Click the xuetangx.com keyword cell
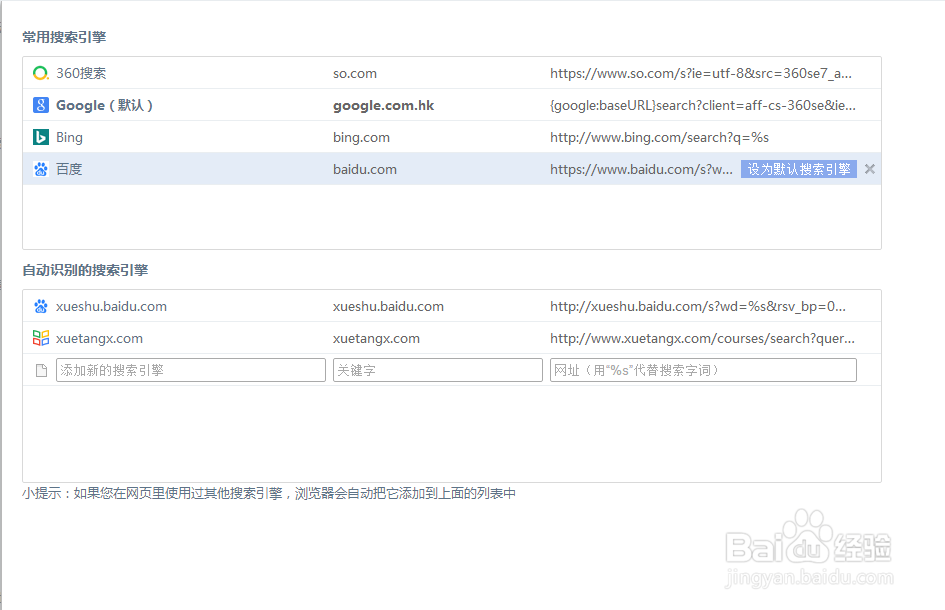 376,338
